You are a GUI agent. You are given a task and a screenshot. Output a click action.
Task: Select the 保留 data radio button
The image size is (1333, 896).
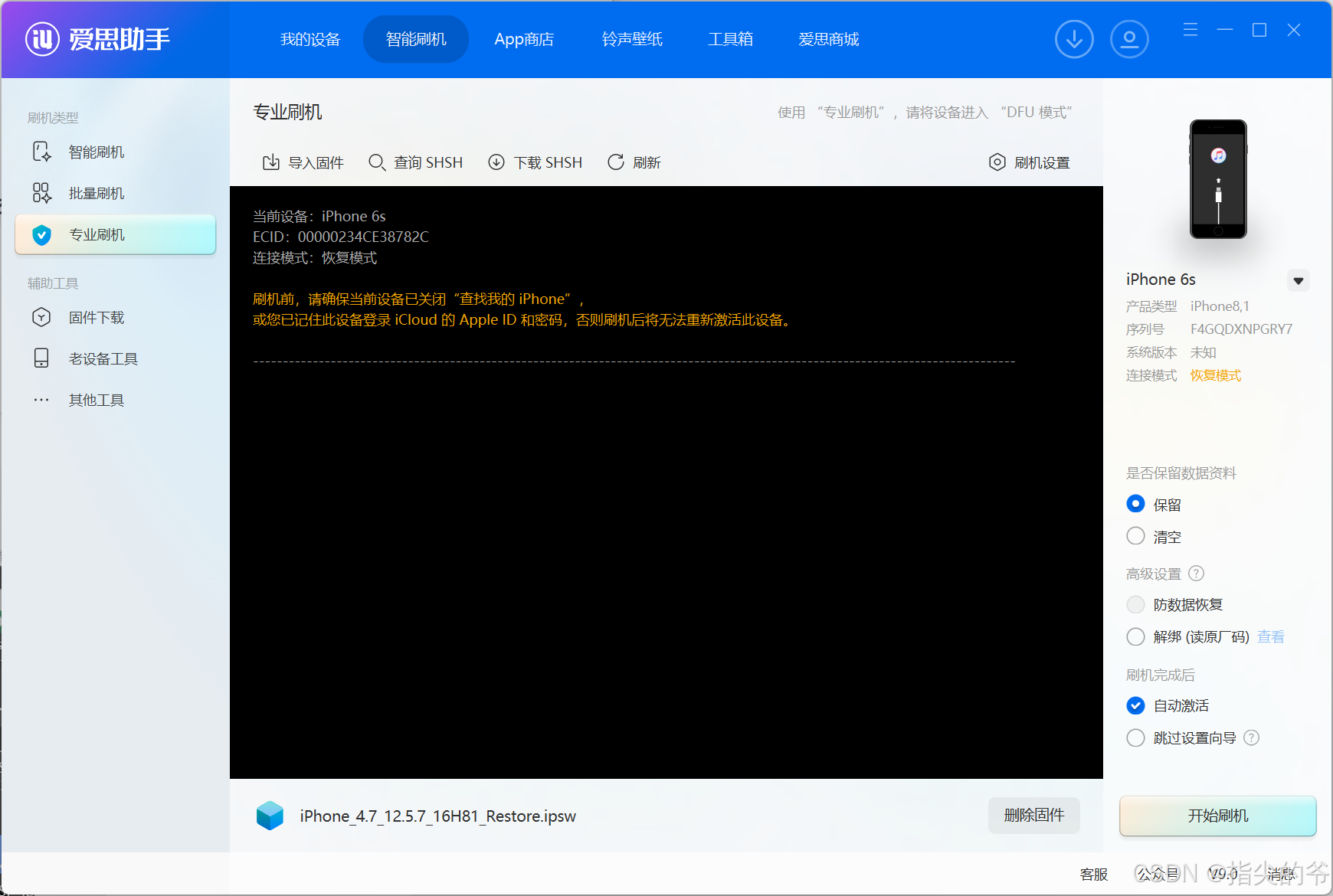tap(1135, 504)
